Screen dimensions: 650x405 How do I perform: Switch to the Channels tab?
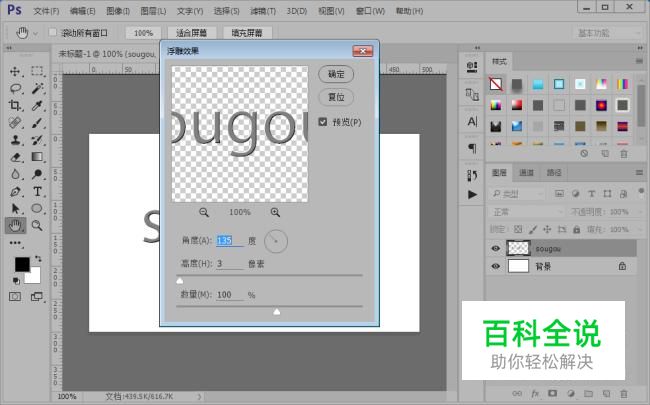tap(526, 172)
